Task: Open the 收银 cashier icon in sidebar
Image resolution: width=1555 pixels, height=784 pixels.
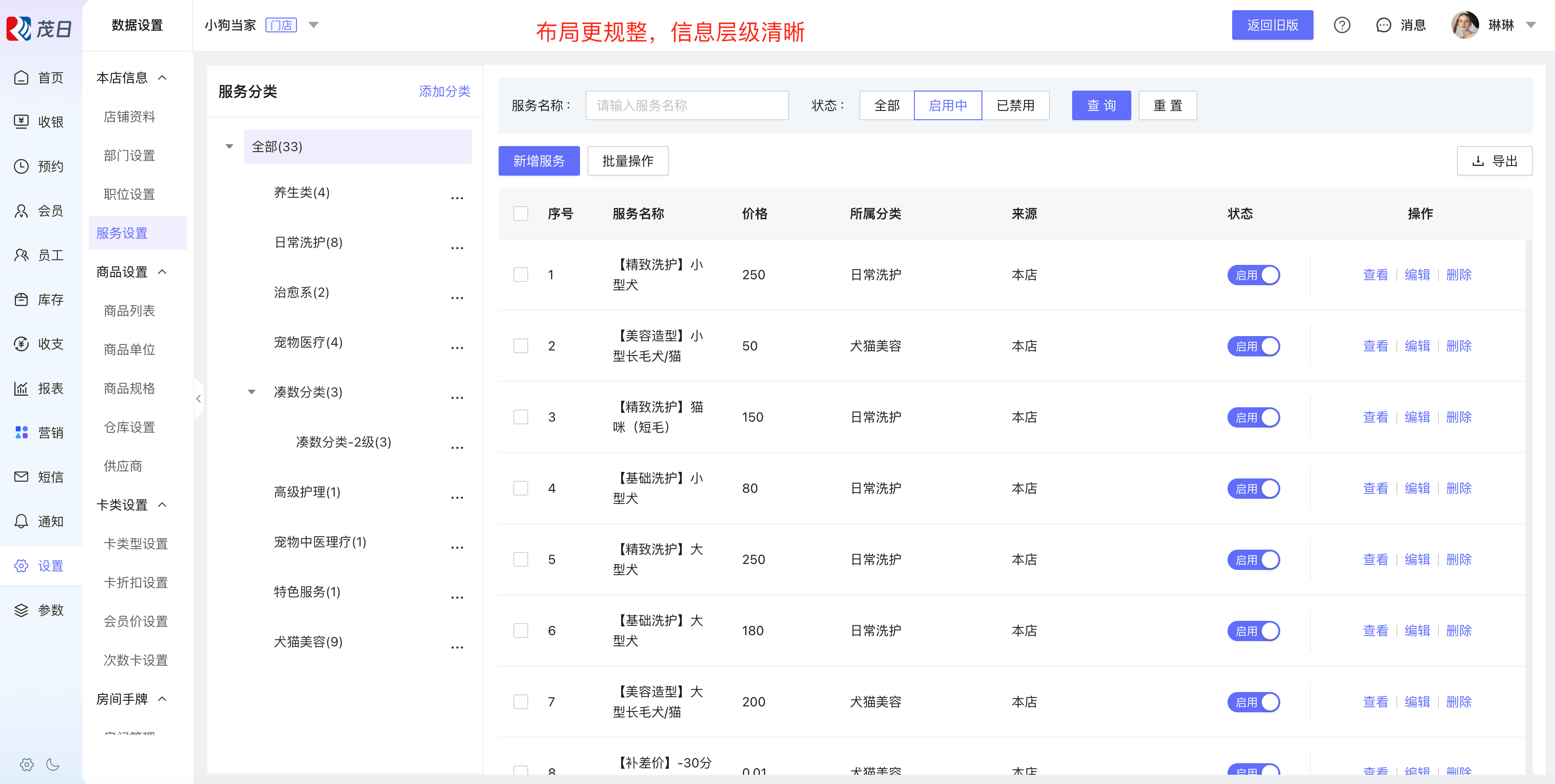Action: coord(21,122)
